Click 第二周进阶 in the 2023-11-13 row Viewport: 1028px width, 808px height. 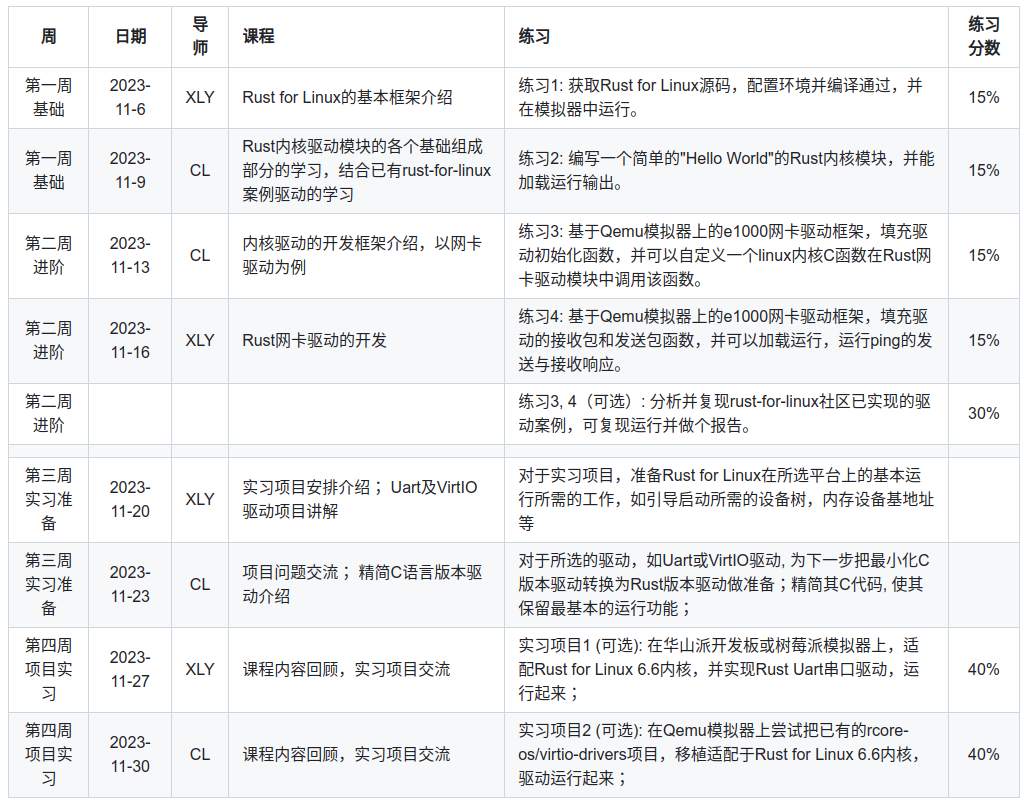point(49,256)
